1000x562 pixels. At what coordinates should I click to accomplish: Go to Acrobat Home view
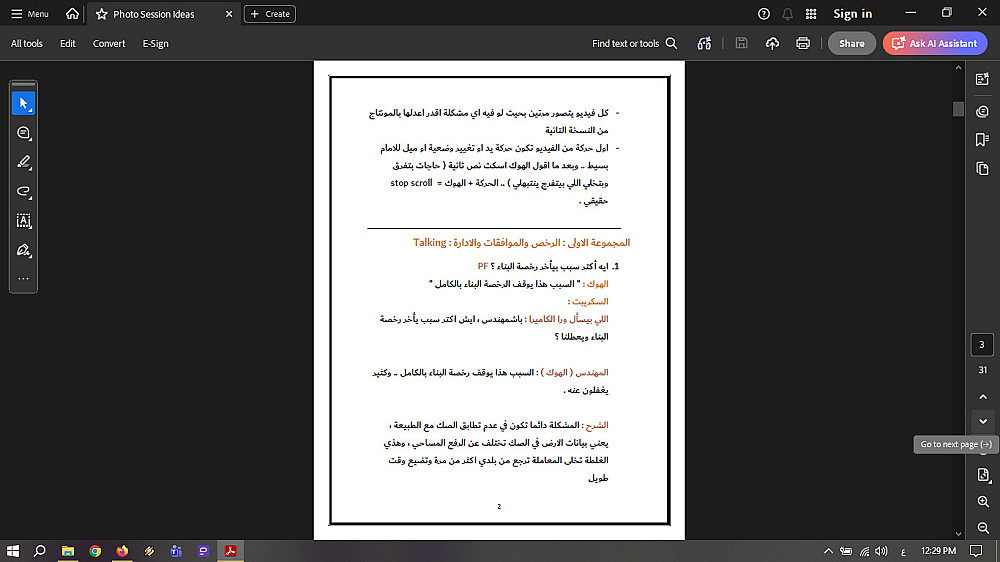pyautogui.click(x=73, y=13)
